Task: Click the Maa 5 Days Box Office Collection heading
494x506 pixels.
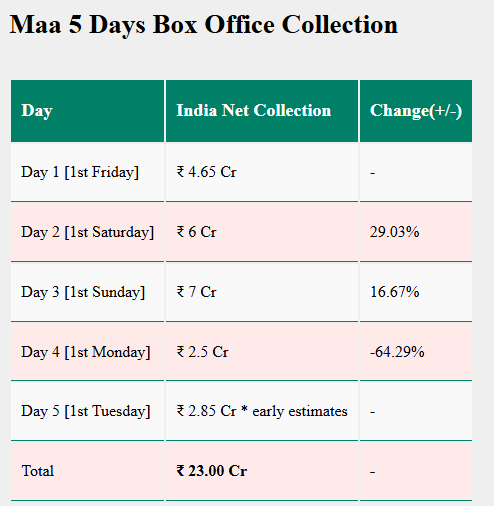Action: [204, 25]
